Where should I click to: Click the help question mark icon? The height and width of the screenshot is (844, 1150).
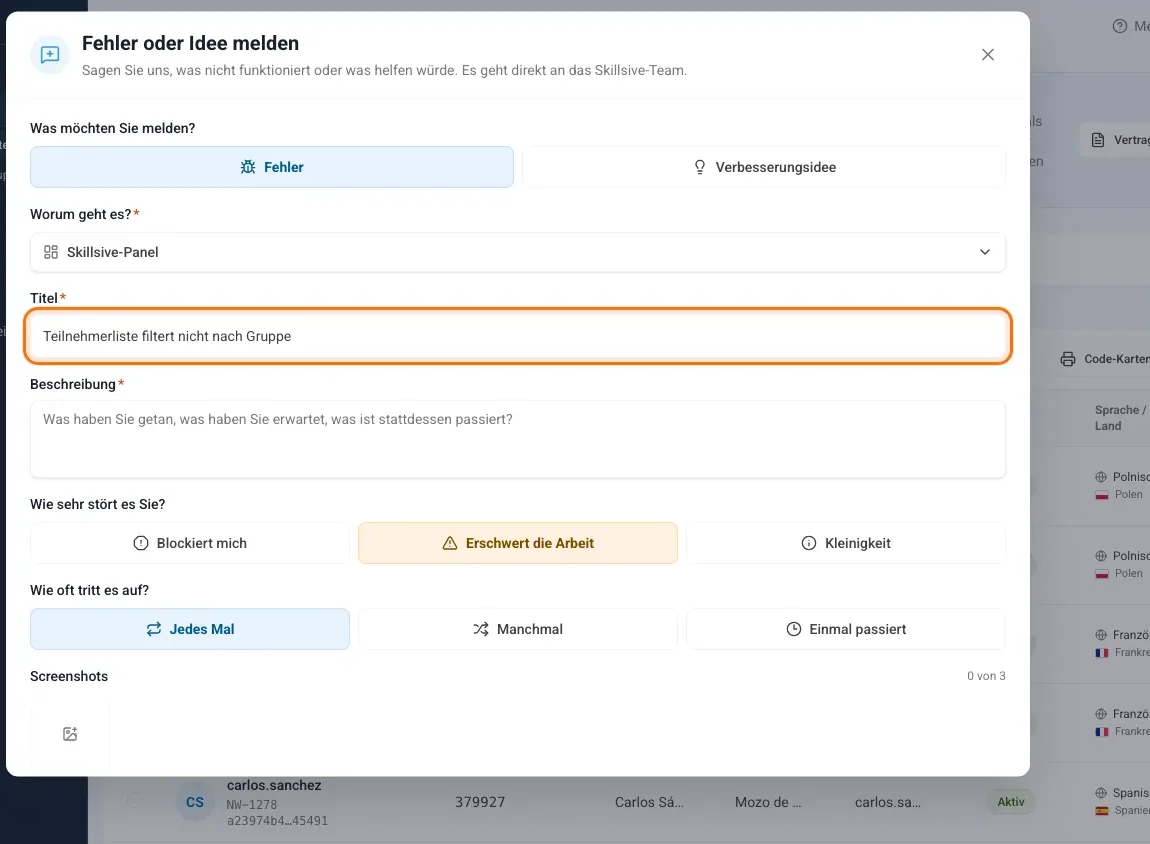coord(1119,26)
